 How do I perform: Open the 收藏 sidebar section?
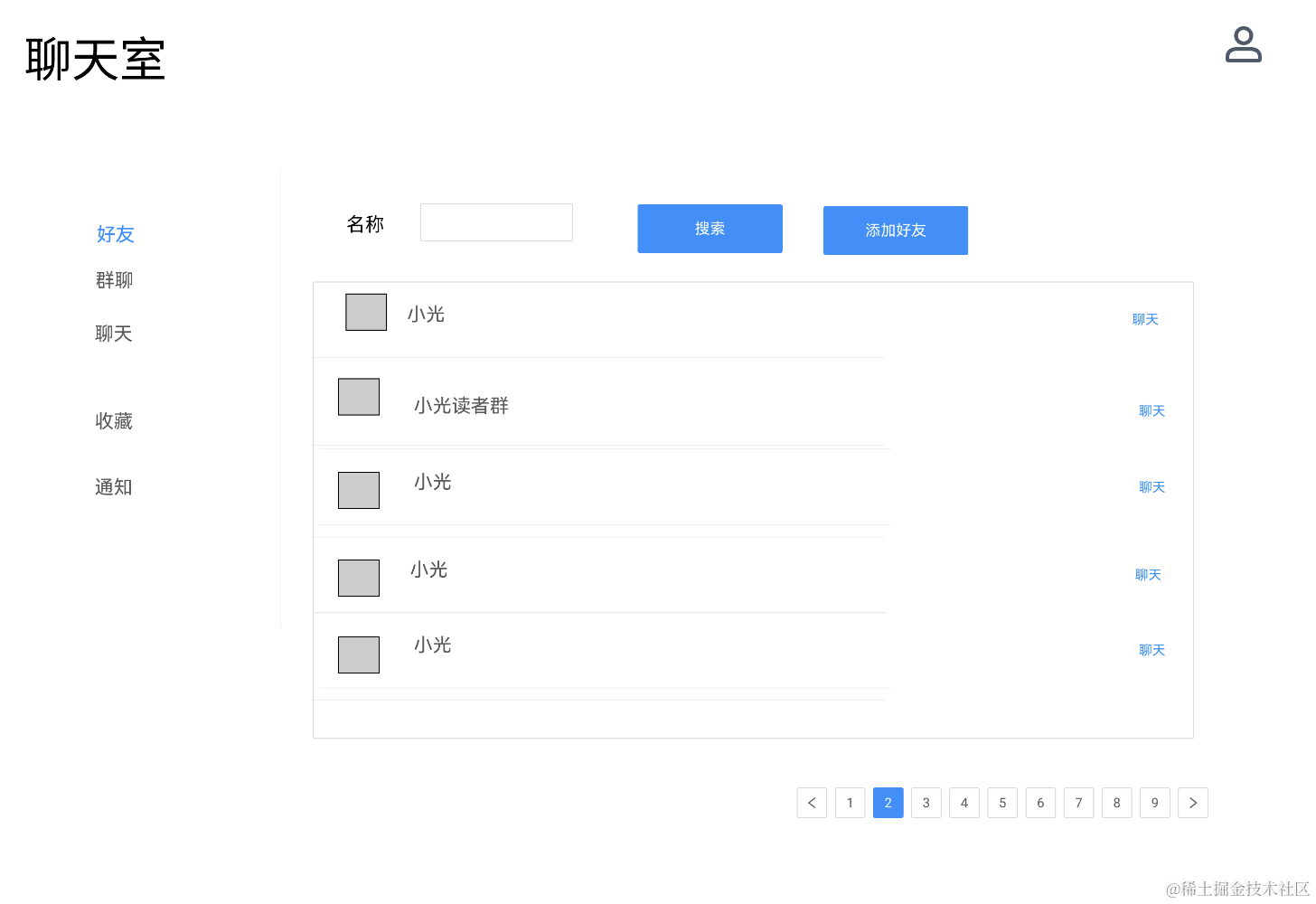[x=114, y=421]
